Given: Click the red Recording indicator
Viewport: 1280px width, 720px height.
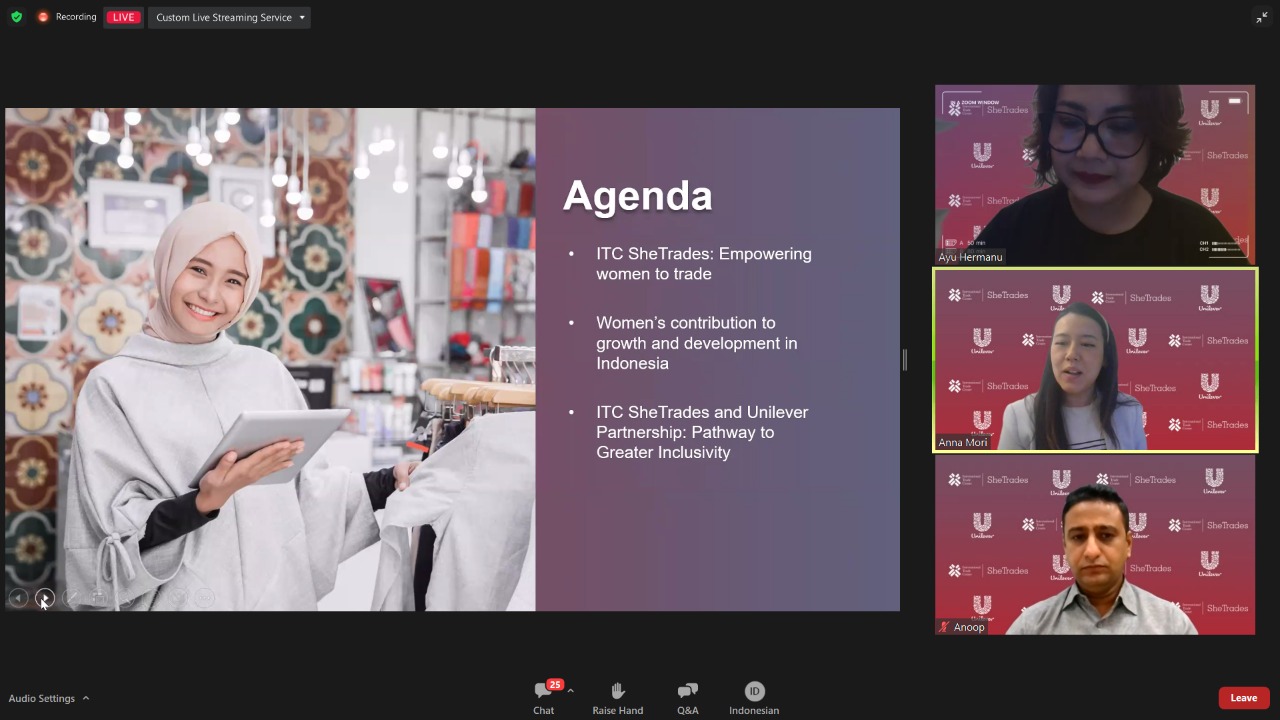Looking at the screenshot, I should click(x=67, y=17).
